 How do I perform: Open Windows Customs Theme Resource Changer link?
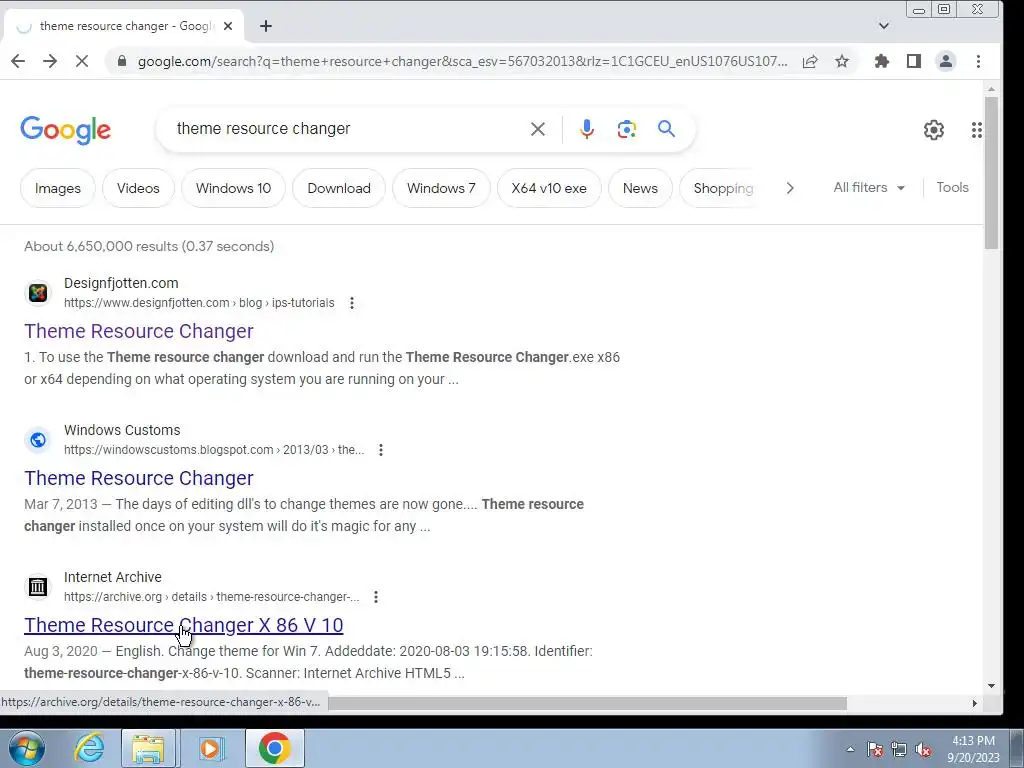click(138, 478)
